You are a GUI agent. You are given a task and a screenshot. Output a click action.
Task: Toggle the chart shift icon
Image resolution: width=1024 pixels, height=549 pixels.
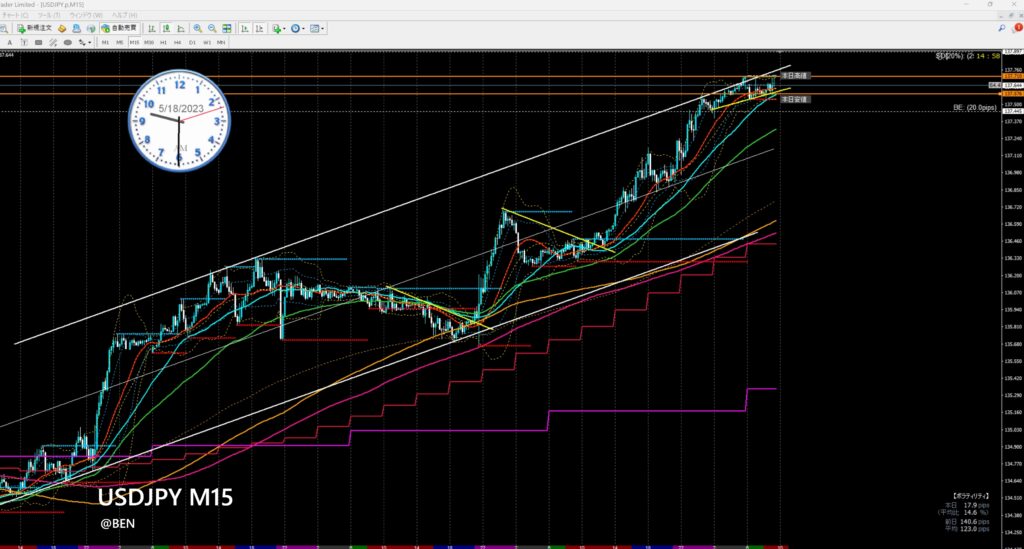coord(260,29)
